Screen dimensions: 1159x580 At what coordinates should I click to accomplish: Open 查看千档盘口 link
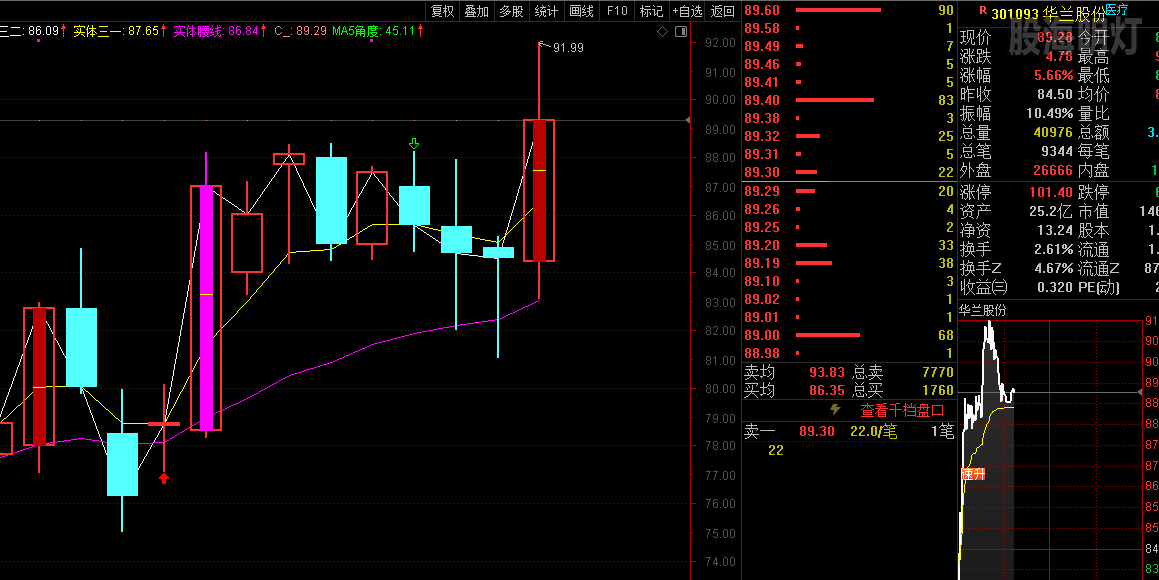click(902, 410)
